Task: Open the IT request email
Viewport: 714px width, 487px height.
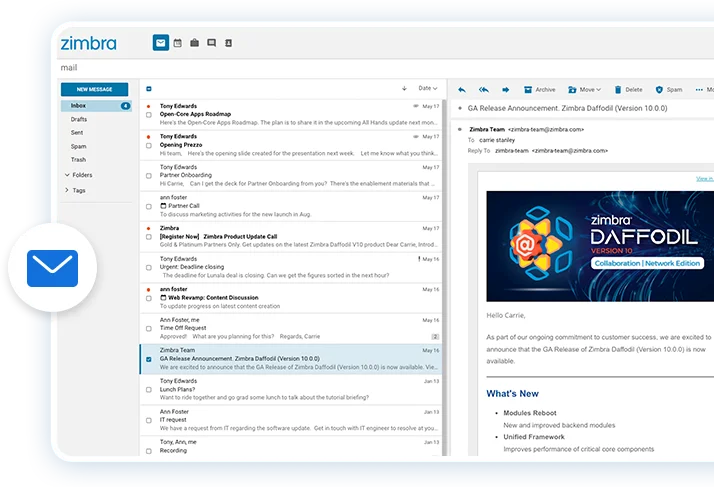Action: click(291, 420)
